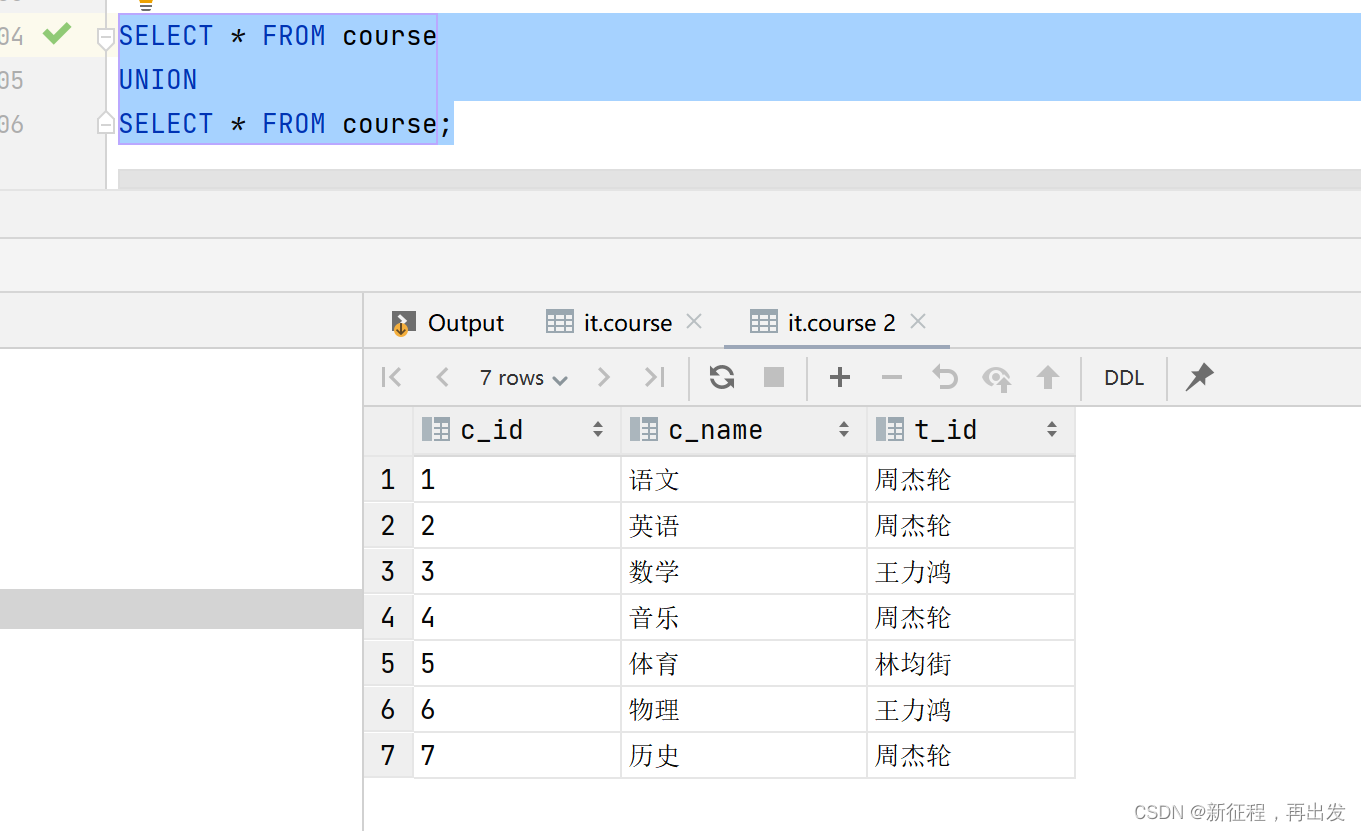Screen dimensions: 1361x831
Task: Click the c_id cell with value 5
Action: click(517, 664)
